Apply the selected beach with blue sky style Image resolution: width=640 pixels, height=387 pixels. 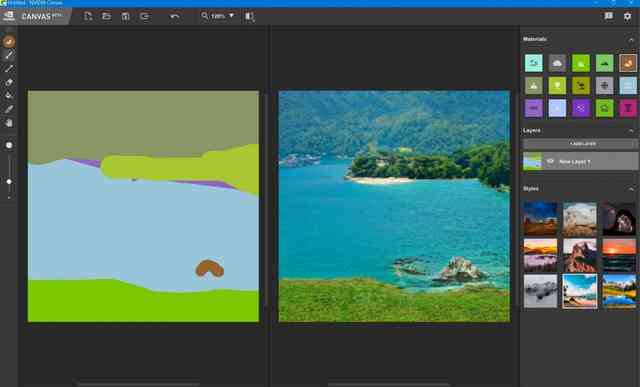(580, 291)
